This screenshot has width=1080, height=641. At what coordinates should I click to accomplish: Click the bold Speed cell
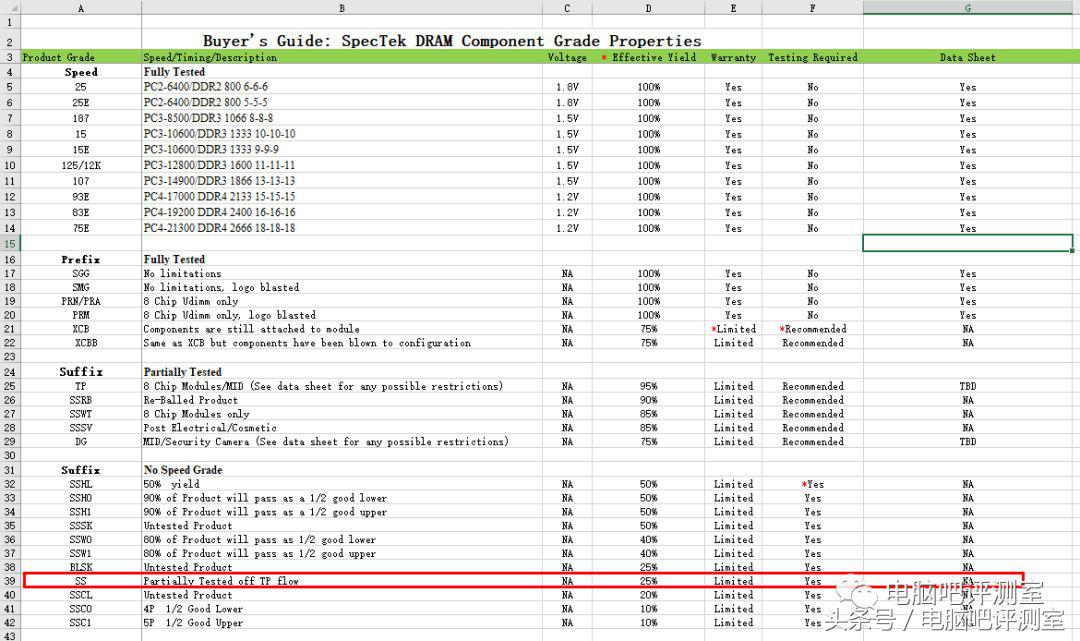click(81, 72)
